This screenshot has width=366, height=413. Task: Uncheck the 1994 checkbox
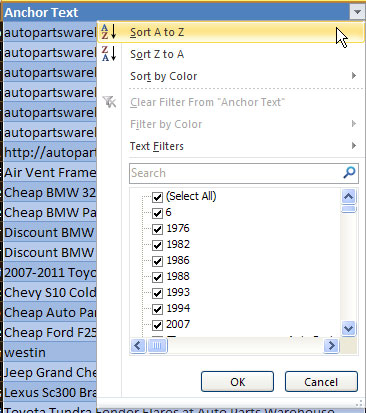(157, 309)
